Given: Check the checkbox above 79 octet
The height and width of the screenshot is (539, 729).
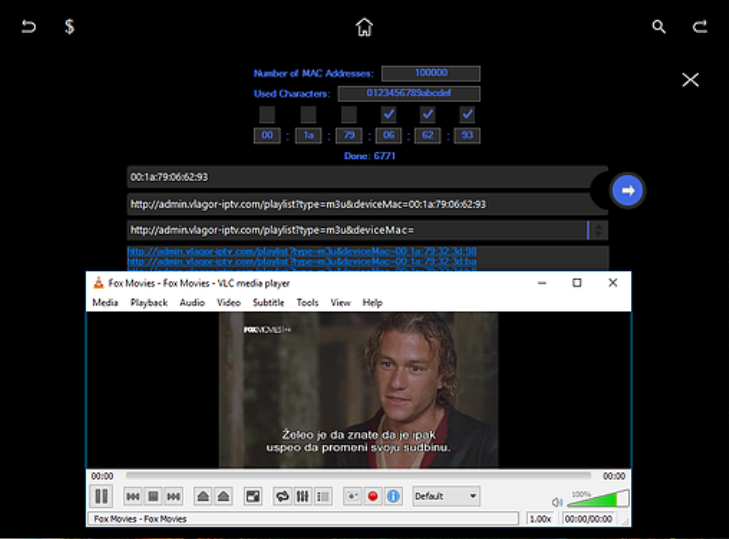Looking at the screenshot, I should [349, 114].
